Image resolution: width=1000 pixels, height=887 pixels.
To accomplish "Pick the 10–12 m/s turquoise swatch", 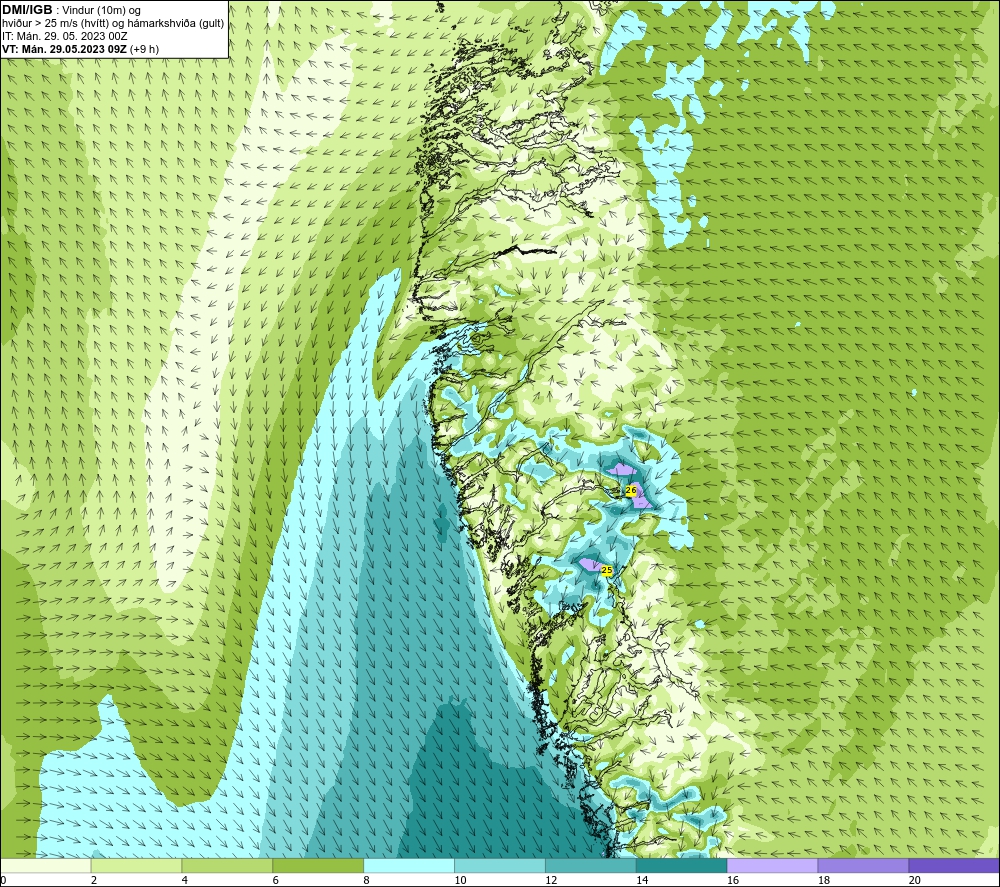I will (x=500, y=865).
